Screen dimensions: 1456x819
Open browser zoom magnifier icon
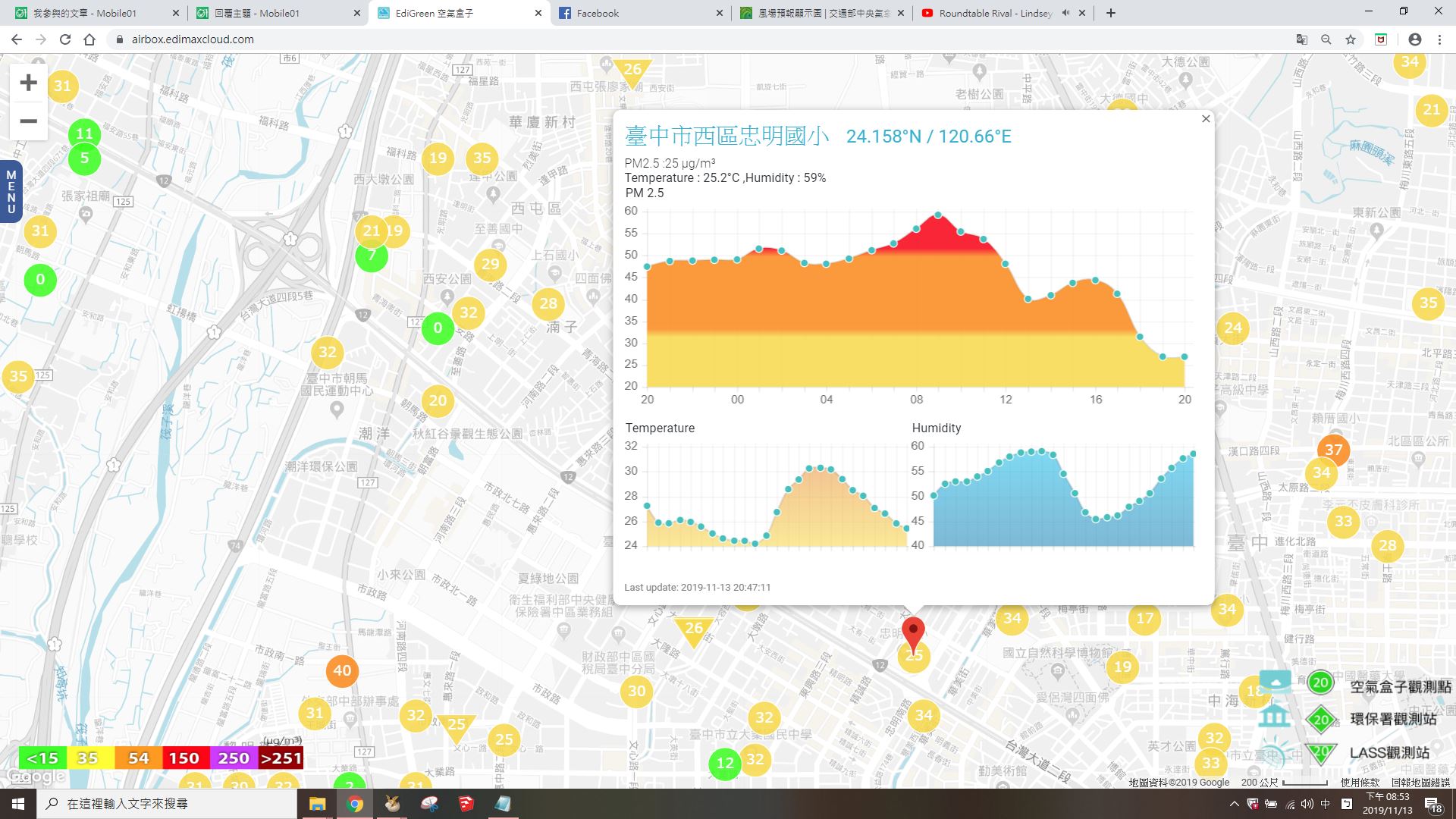1326,39
